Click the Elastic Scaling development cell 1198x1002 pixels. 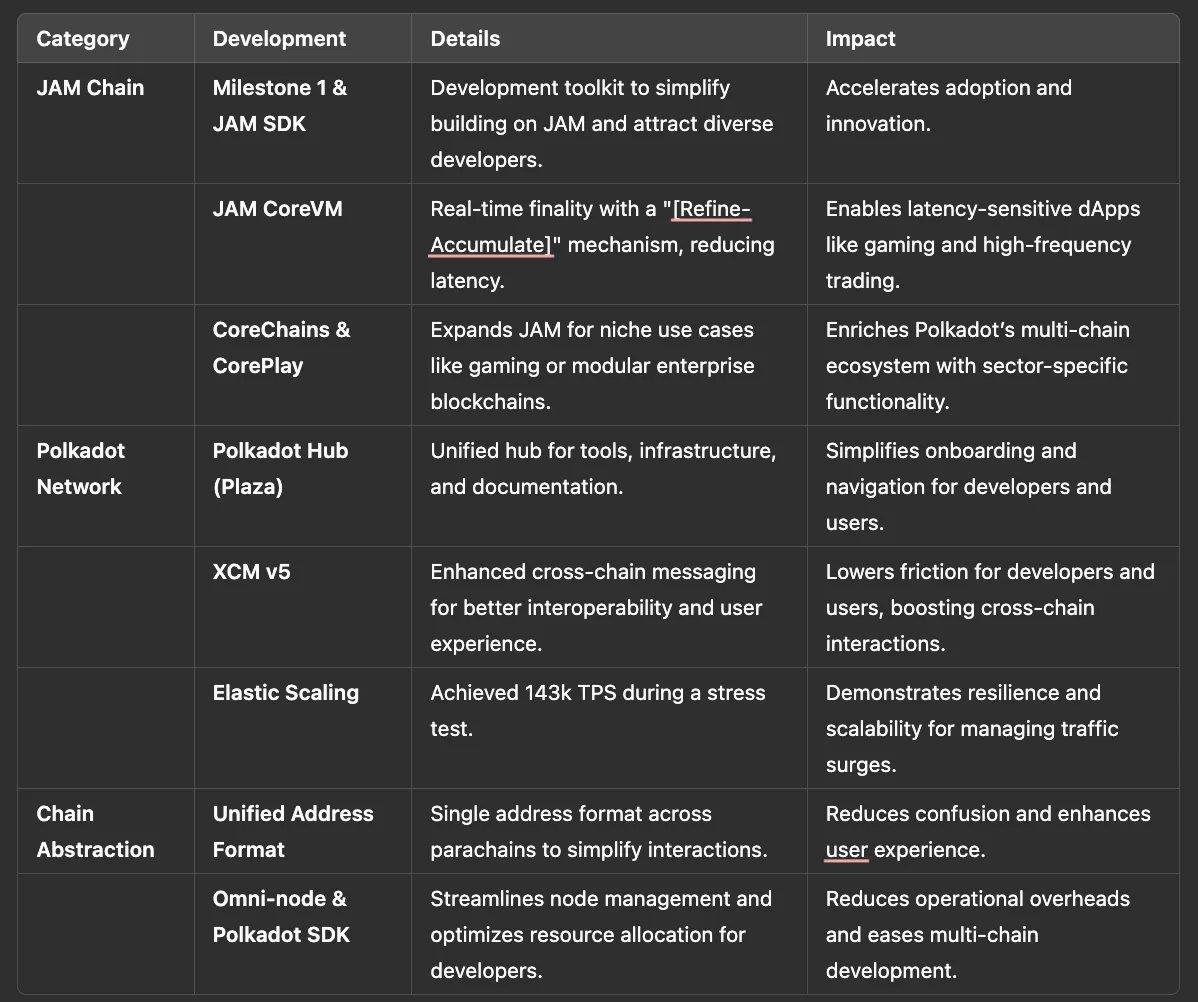pyautogui.click(x=286, y=693)
